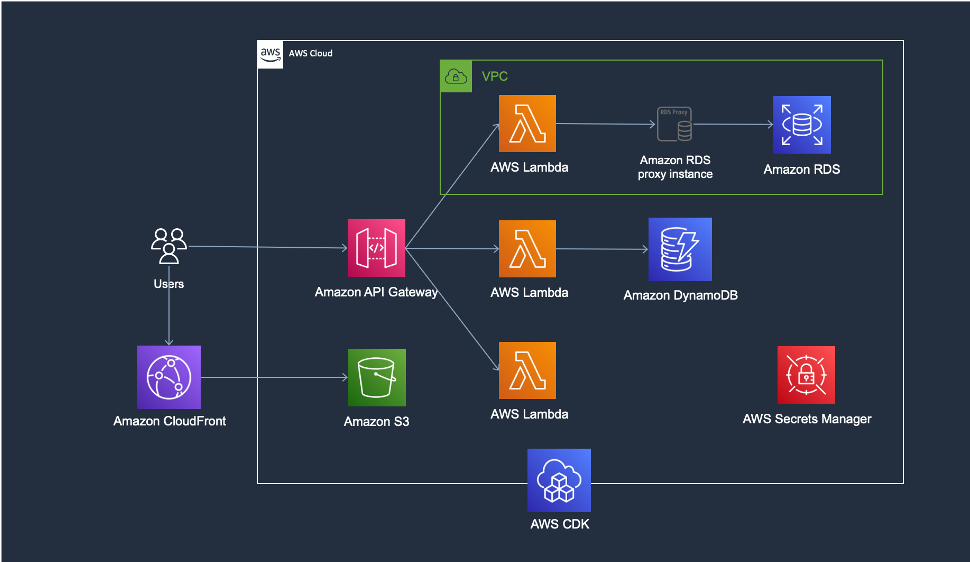Image resolution: width=970 pixels, height=562 pixels.
Task: Click the AWS Lambda icon beside Amazon S3
Action: [527, 370]
